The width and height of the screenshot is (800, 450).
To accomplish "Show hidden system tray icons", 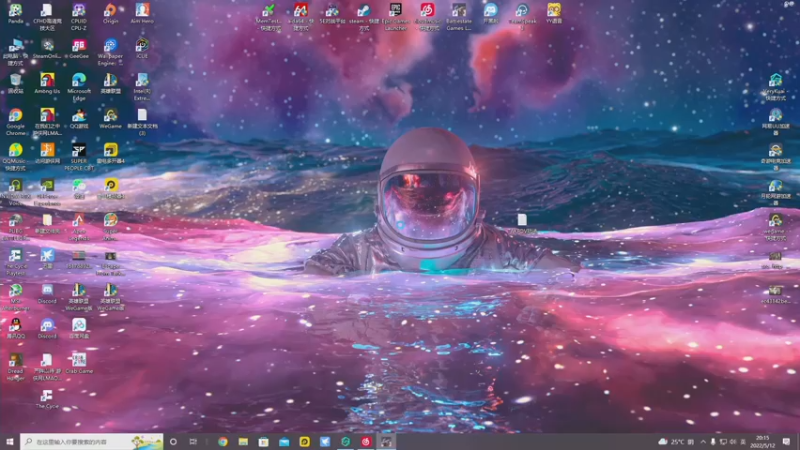I will (x=703, y=441).
